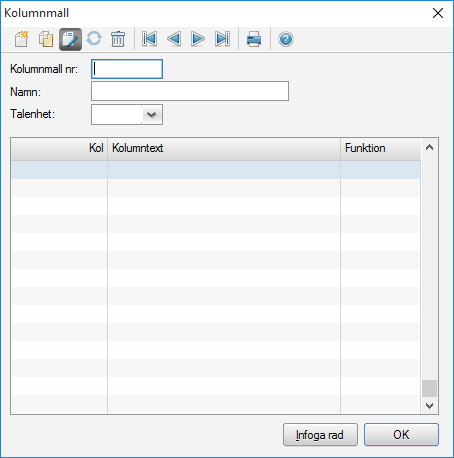Click the New column template icon

pos(22,39)
